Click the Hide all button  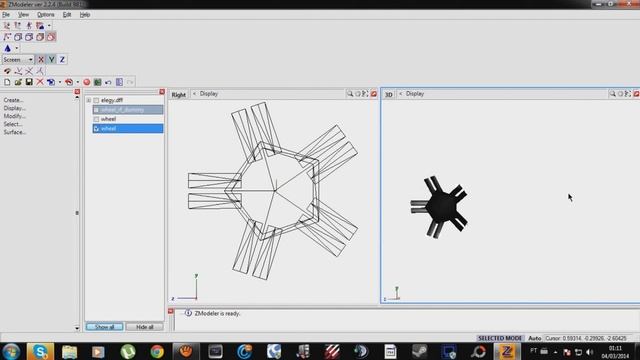click(144, 327)
